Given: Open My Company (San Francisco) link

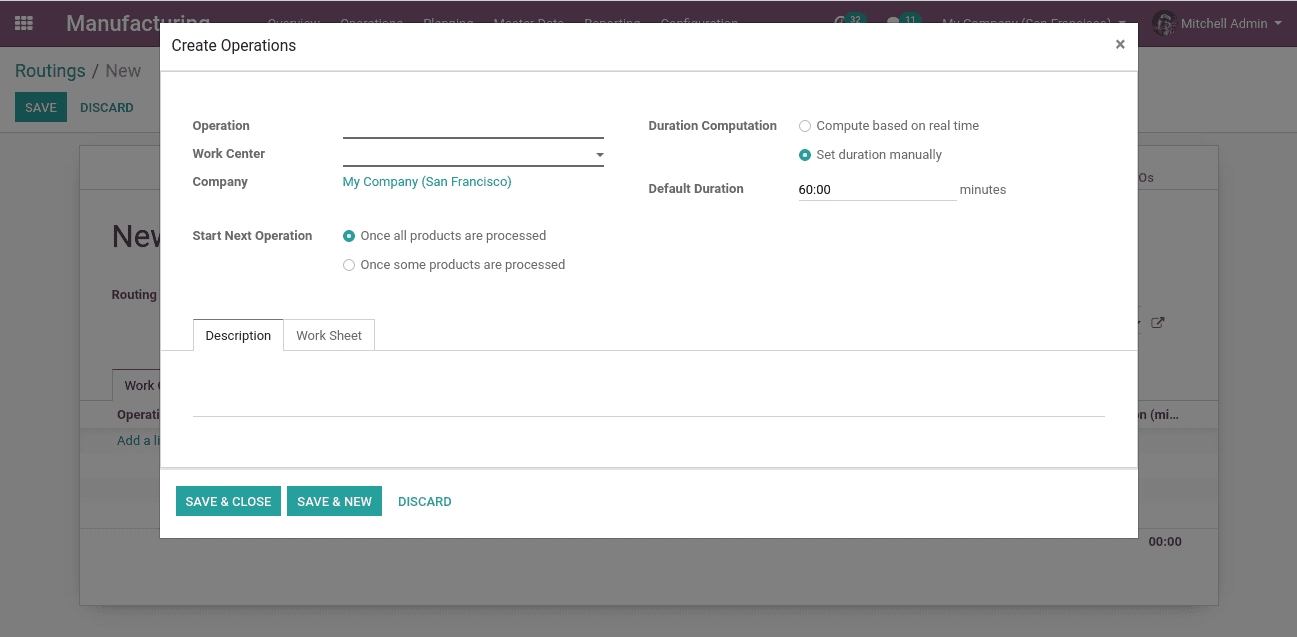Looking at the screenshot, I should tap(427, 182).
